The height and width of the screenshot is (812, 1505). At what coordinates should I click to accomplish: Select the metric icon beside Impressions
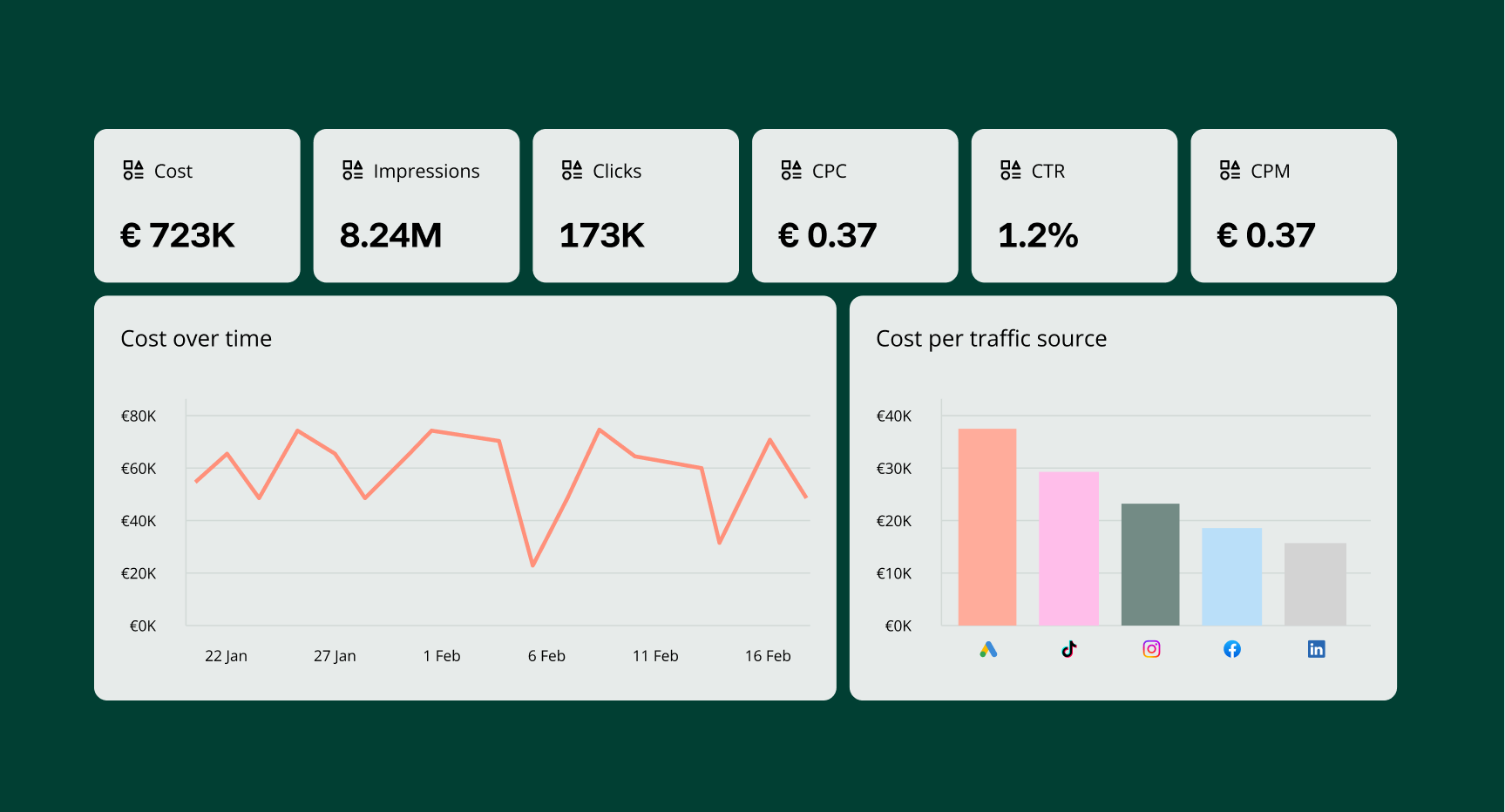(352, 170)
